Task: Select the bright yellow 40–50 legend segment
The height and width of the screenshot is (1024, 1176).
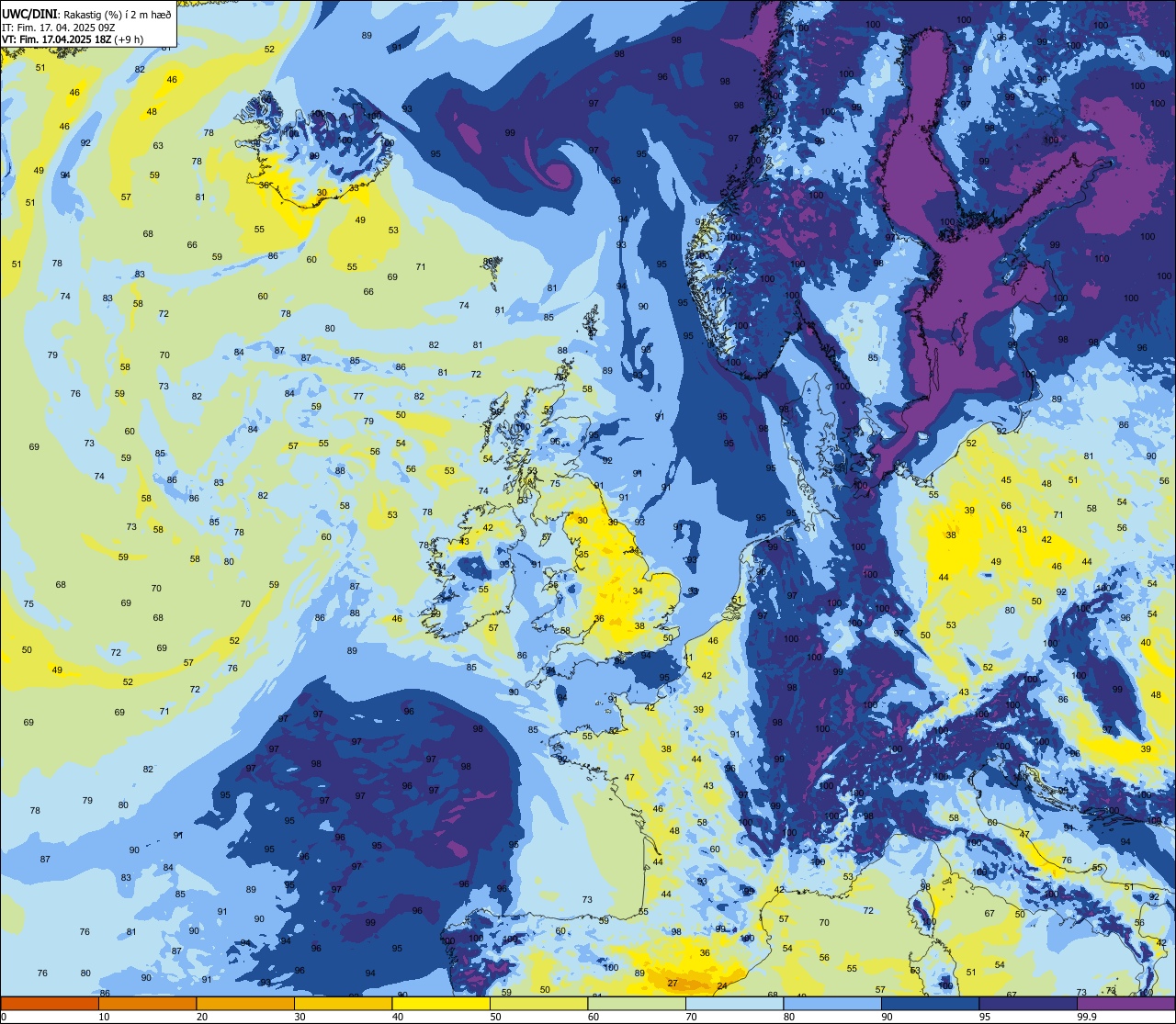Action: 441,1003
